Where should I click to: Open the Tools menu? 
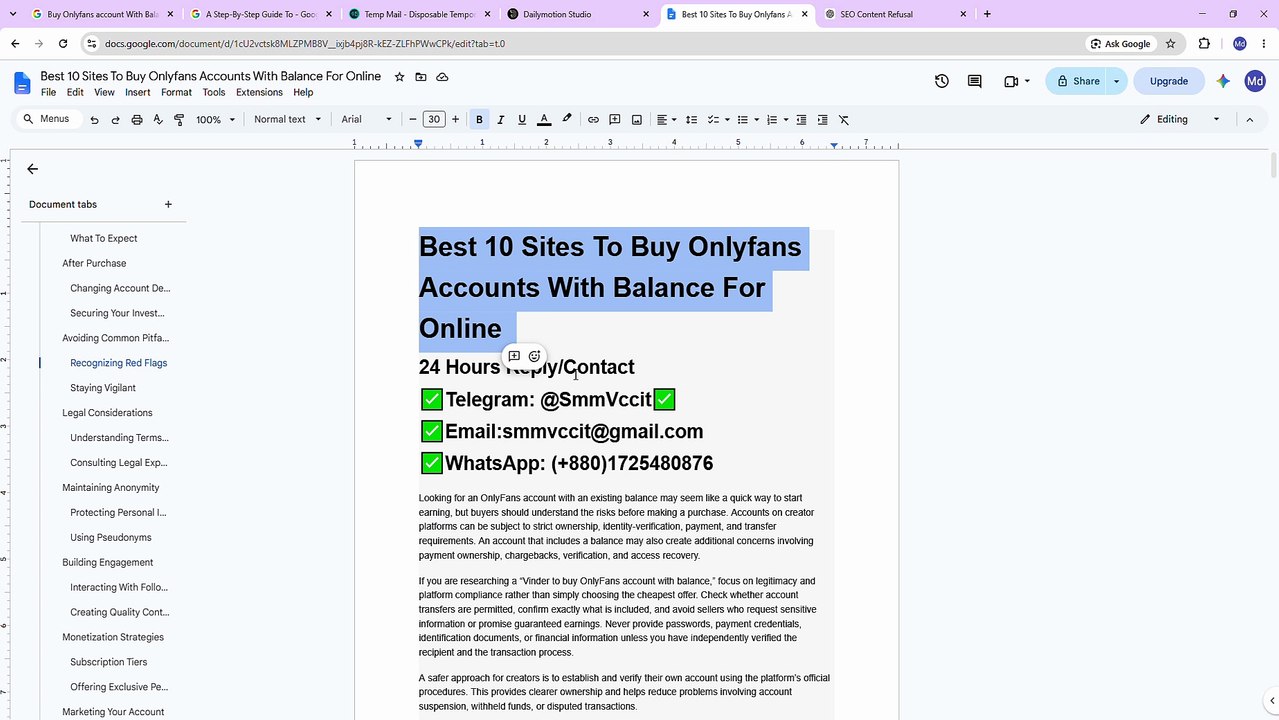(214, 92)
